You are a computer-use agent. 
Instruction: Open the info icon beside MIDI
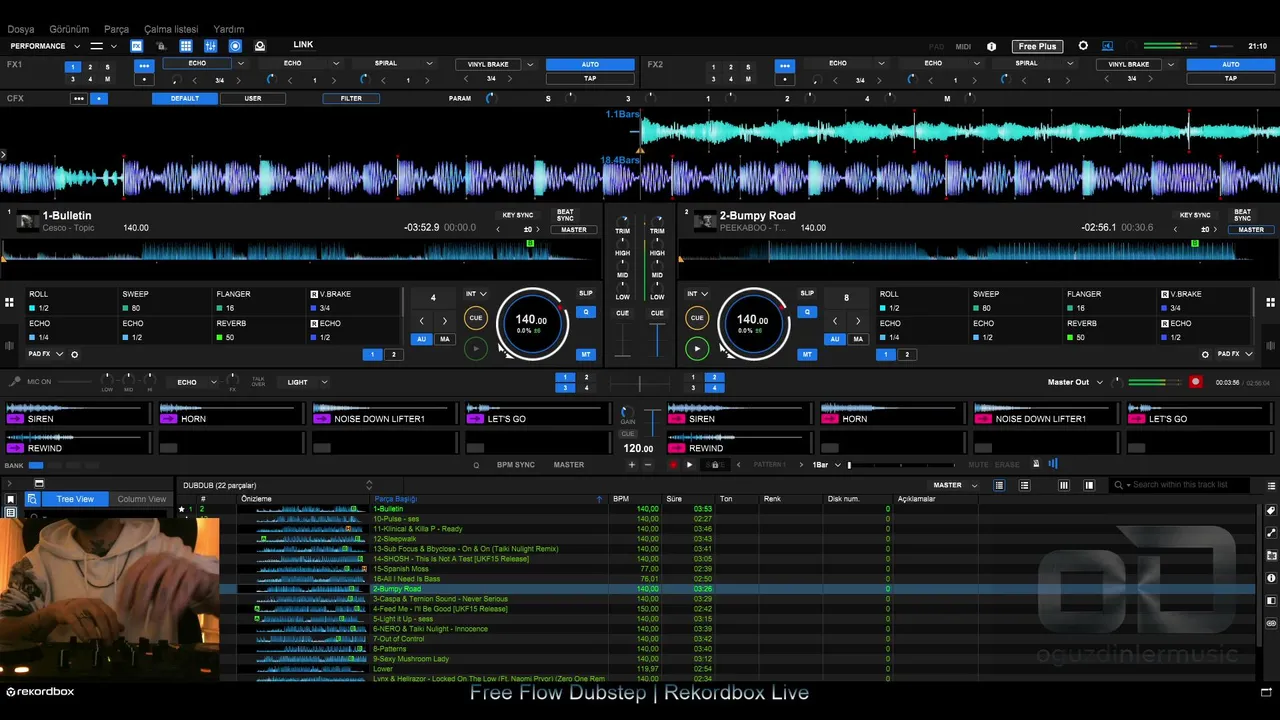991,46
